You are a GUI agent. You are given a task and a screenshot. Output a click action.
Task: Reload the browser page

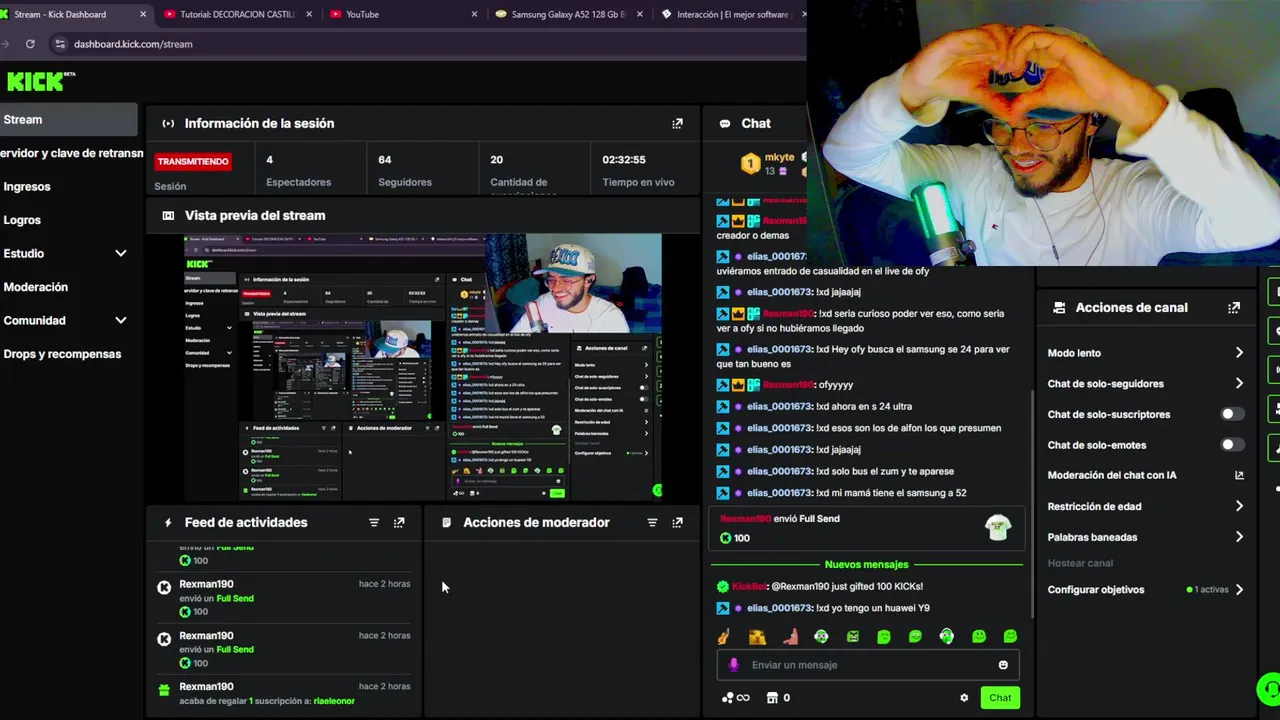30,44
